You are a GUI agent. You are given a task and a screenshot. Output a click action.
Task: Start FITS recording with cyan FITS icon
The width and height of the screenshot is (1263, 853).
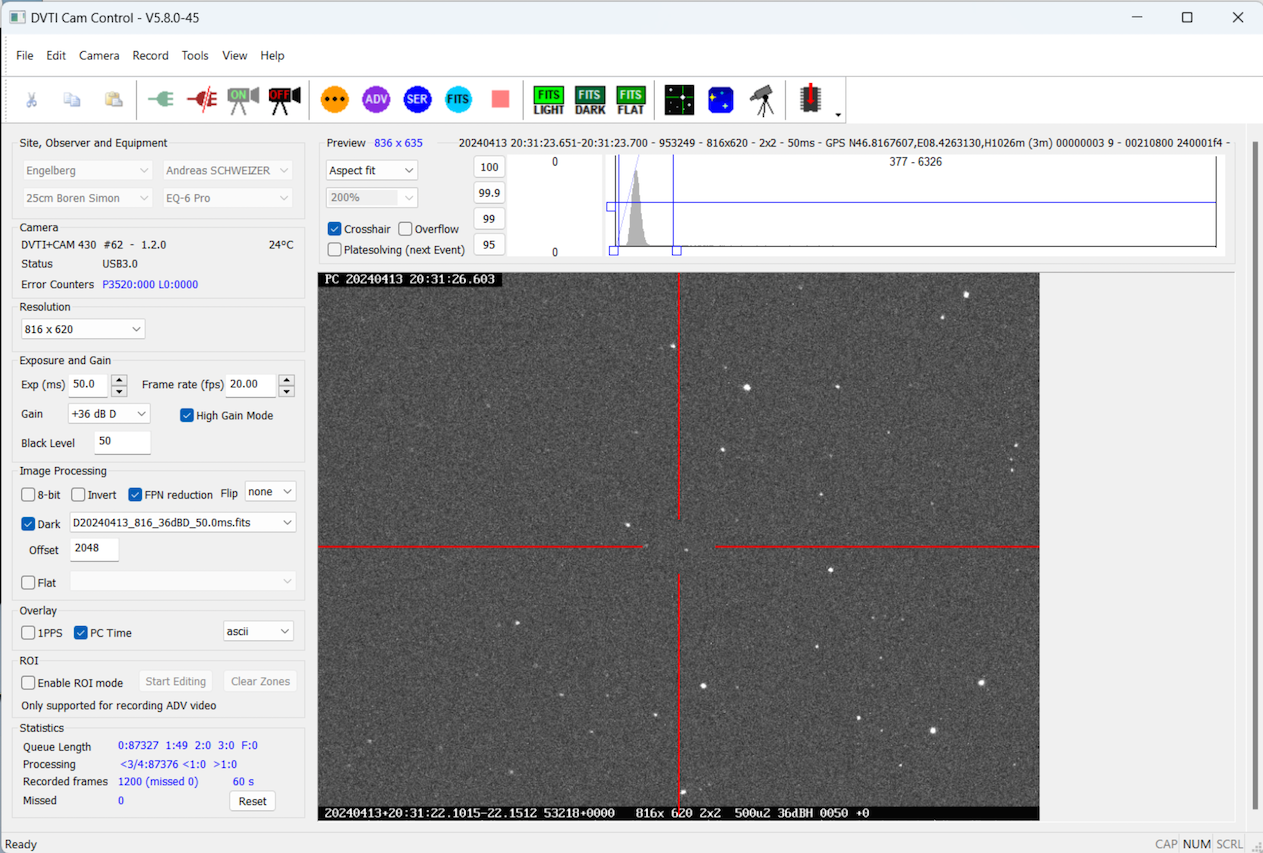click(458, 99)
